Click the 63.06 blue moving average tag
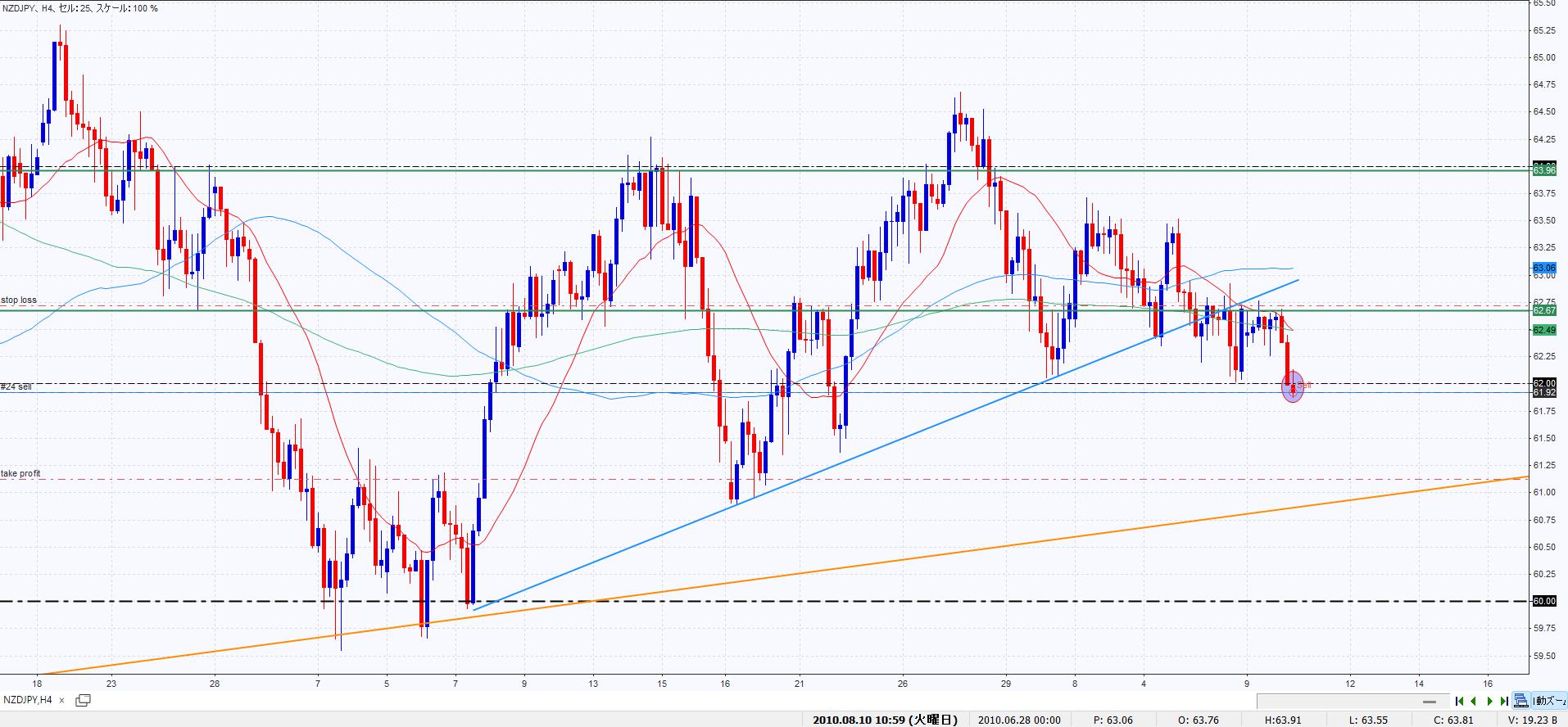 pos(1543,268)
